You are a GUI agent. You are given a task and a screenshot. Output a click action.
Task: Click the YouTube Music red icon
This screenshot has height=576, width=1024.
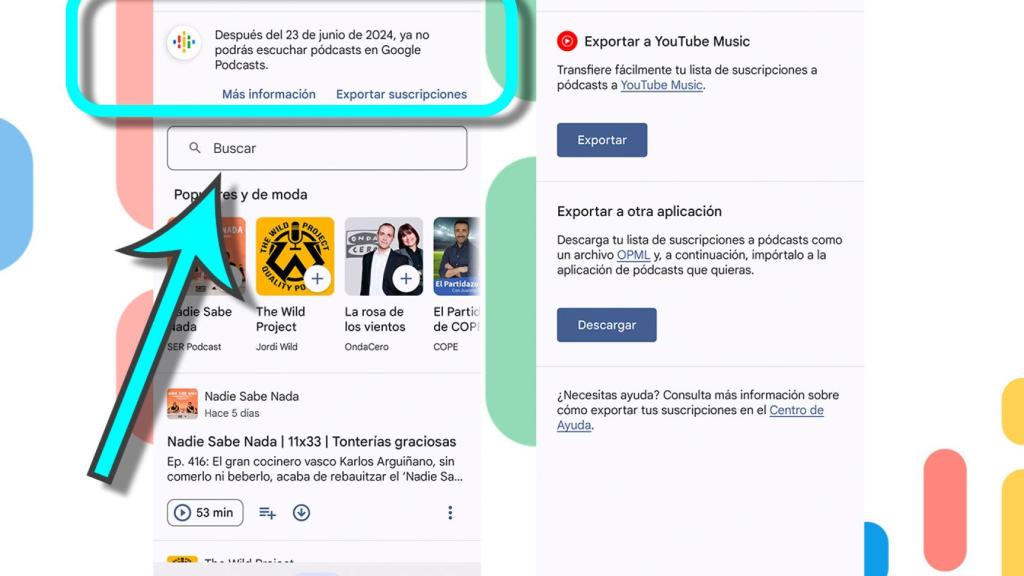(x=567, y=41)
